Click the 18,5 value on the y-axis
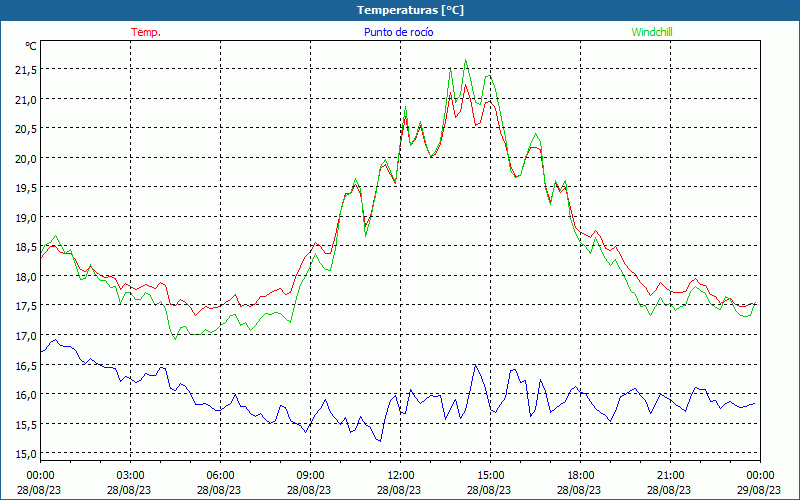 (26, 248)
